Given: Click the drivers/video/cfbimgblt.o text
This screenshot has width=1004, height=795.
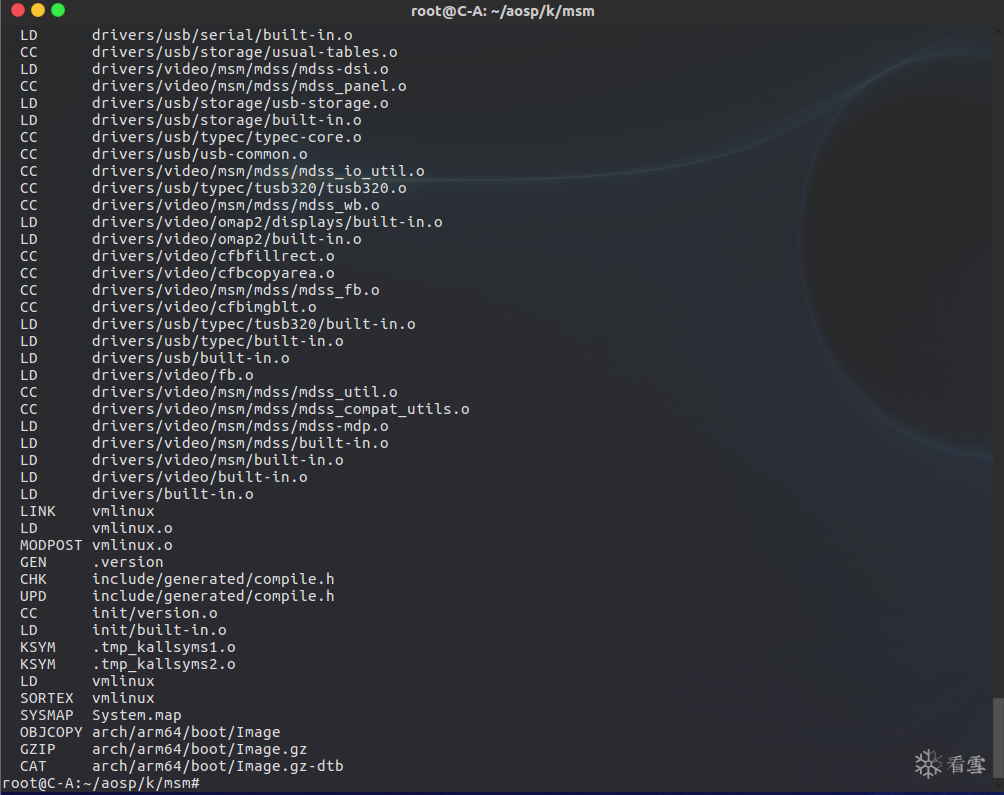Looking at the screenshot, I should pyautogui.click(x=204, y=307).
